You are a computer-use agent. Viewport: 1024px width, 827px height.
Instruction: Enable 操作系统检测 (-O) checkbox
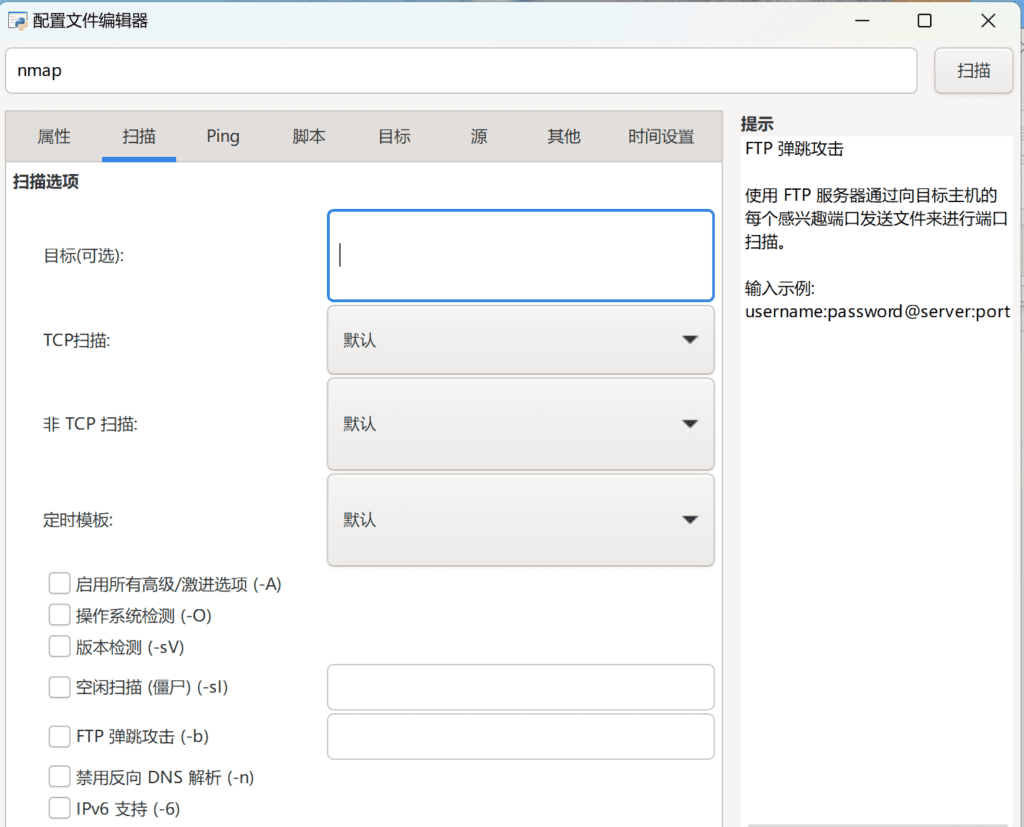point(59,615)
